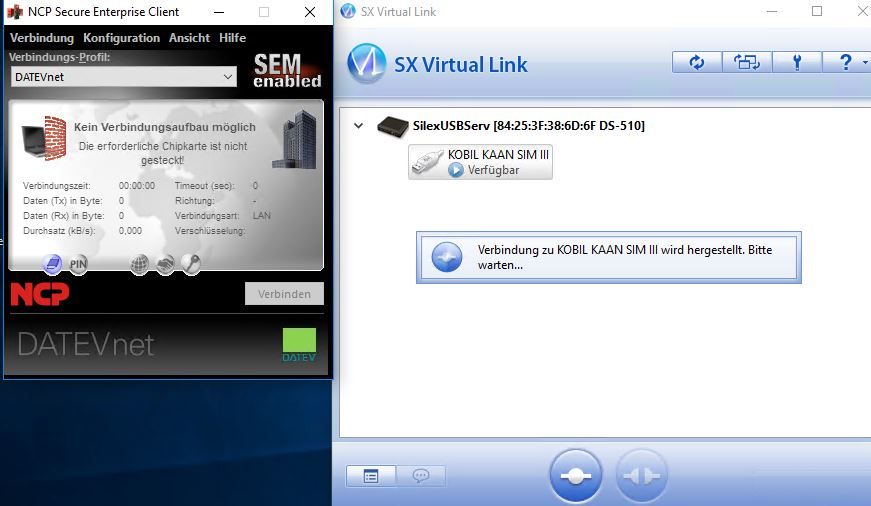Click the SilexUSBServ device box icon
The image size is (871, 506).
coord(393,127)
